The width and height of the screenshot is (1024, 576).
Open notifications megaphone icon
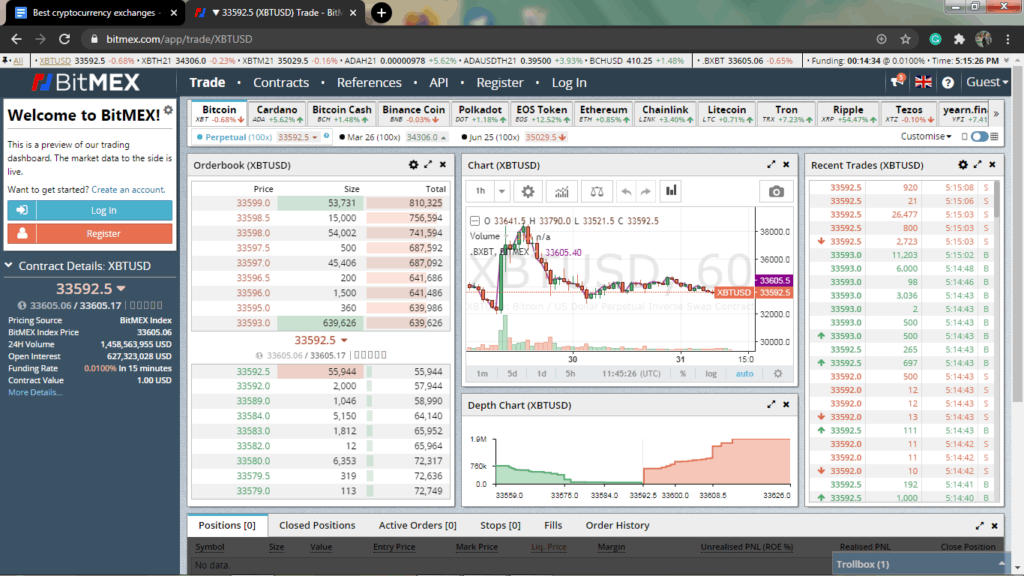[897, 82]
